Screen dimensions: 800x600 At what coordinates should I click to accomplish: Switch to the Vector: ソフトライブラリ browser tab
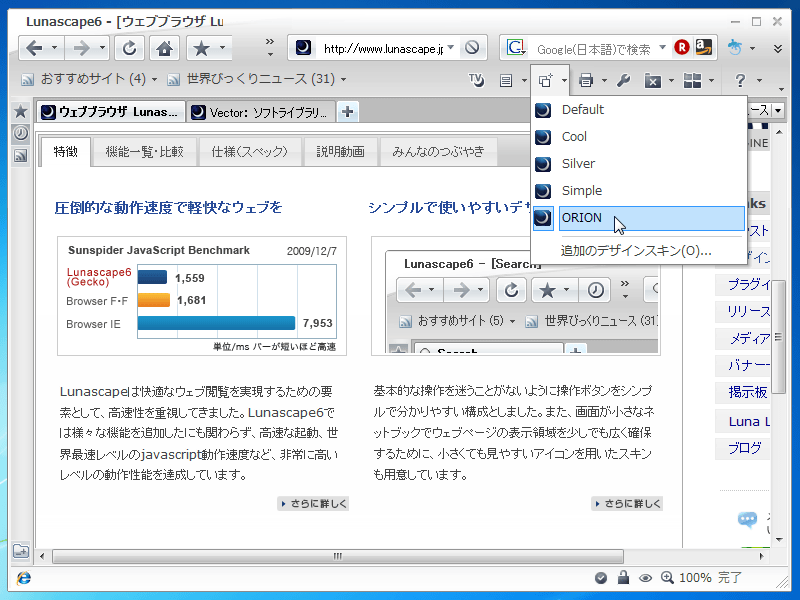tap(261, 112)
